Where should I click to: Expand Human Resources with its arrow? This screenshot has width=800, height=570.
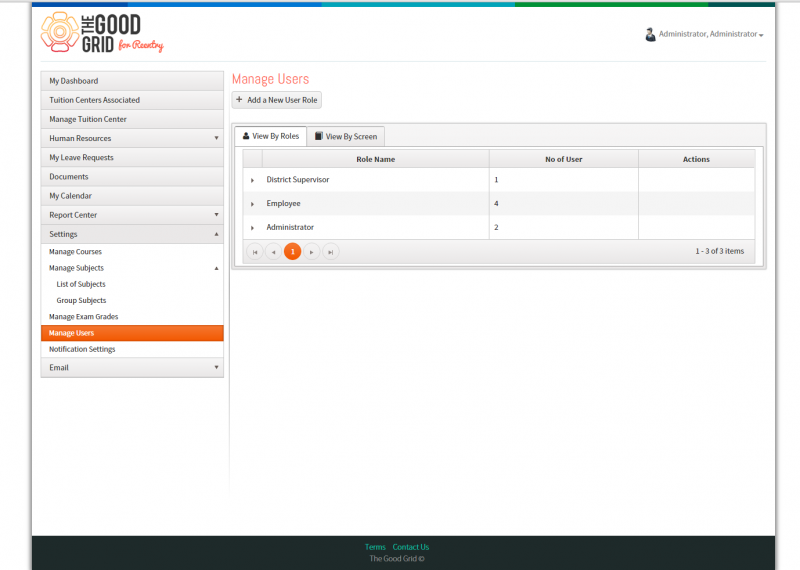pos(216,138)
